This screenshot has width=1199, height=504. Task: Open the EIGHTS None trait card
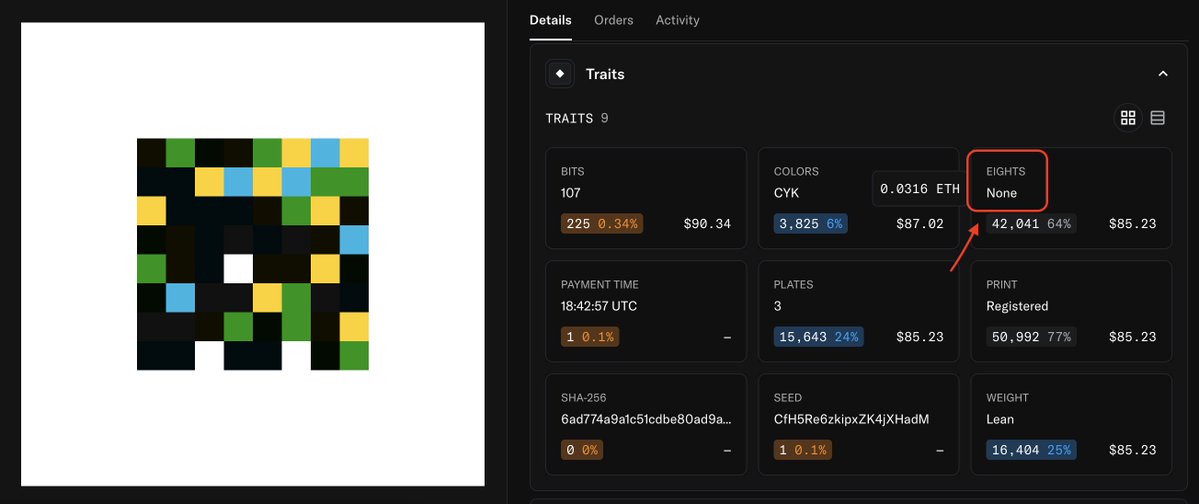click(x=1071, y=198)
